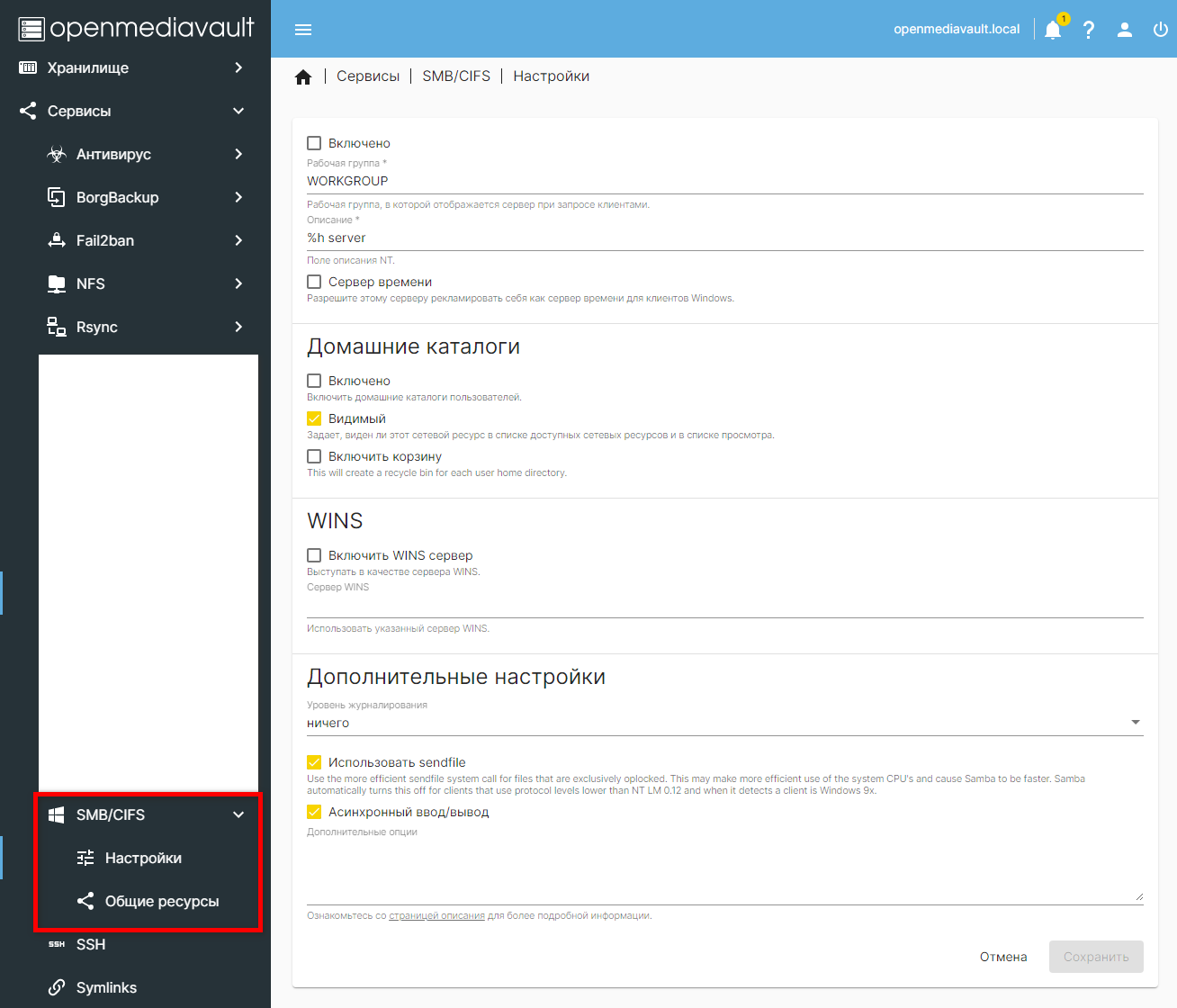Follow the страницей описания link
Screen dimensions: 1177x1008
[x=436, y=916]
